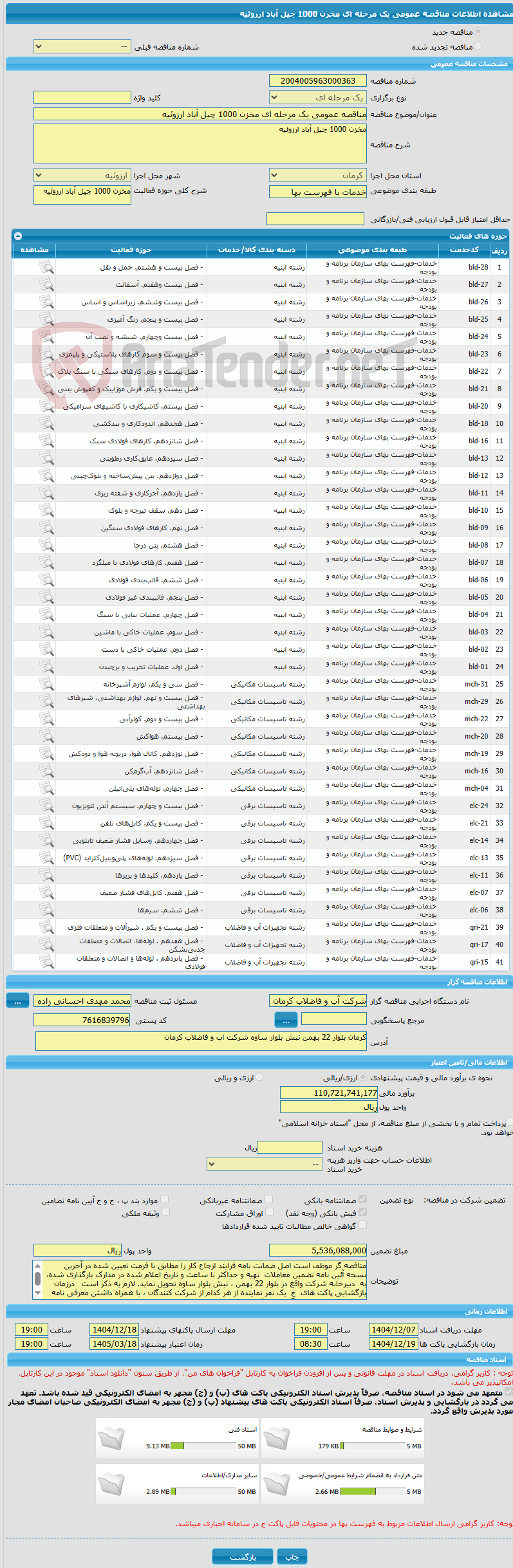Select the ارزی/ریالی estimate option
This screenshot has width=513, height=1568.
pos(364,1077)
